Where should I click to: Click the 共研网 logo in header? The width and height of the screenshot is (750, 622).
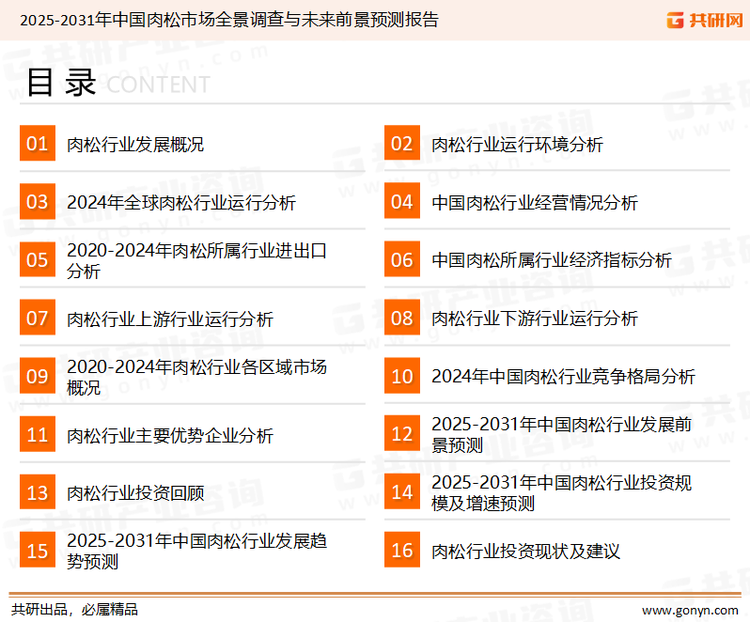coord(705,20)
